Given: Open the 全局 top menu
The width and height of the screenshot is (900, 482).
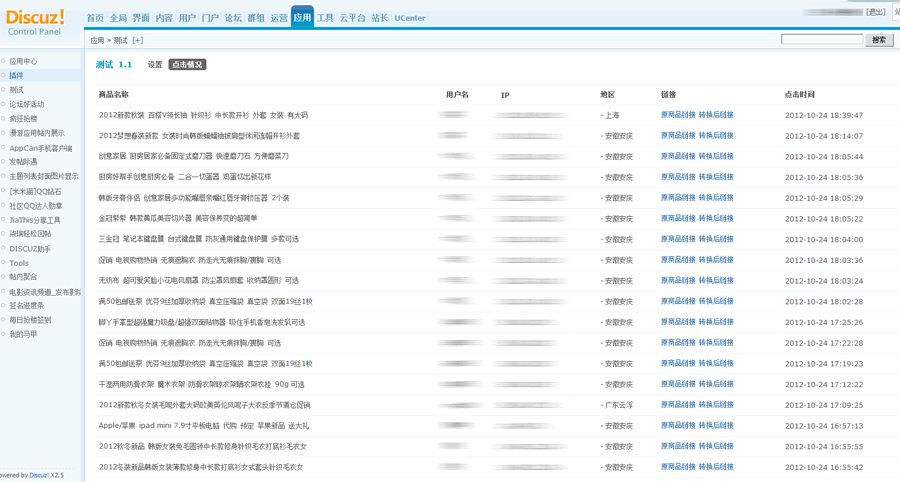Looking at the screenshot, I should click(x=118, y=18).
